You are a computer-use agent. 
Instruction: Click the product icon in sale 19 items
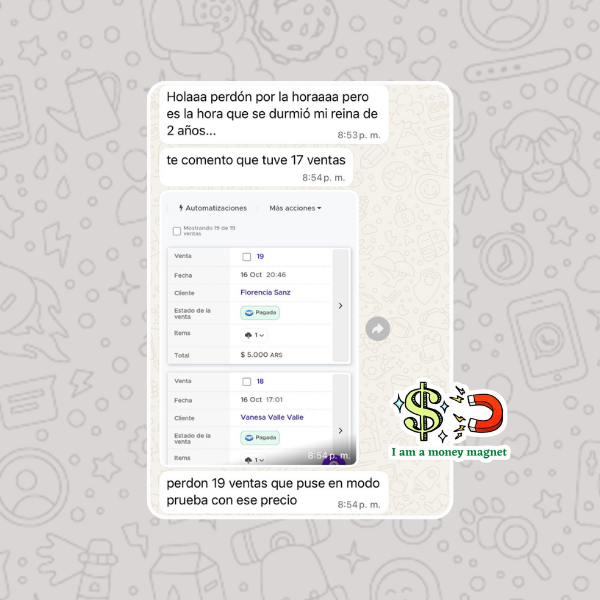[x=248, y=335]
